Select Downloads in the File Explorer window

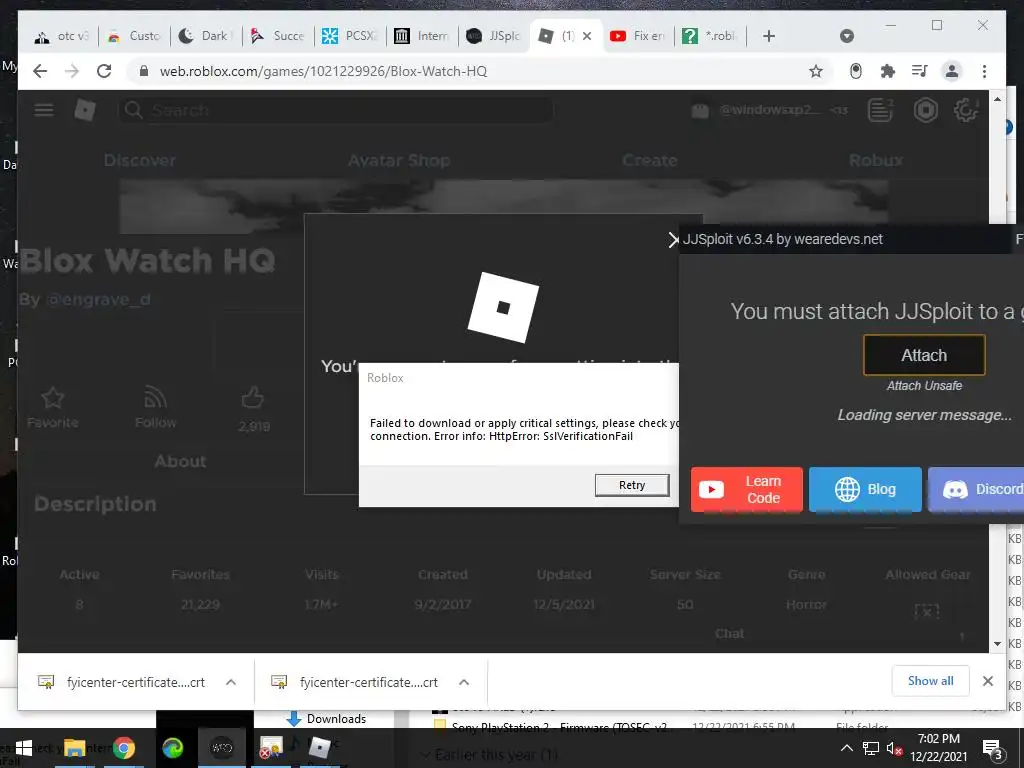point(326,718)
